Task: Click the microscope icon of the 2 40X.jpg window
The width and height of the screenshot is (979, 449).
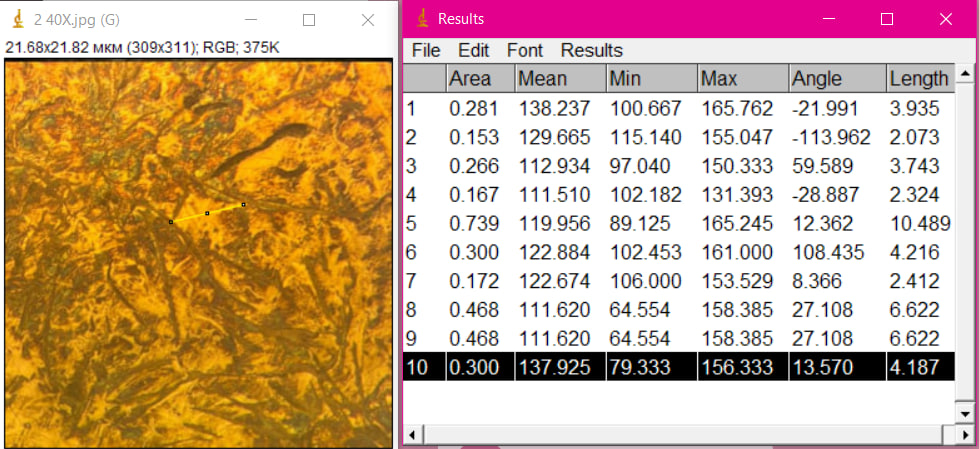Action: pos(18,20)
